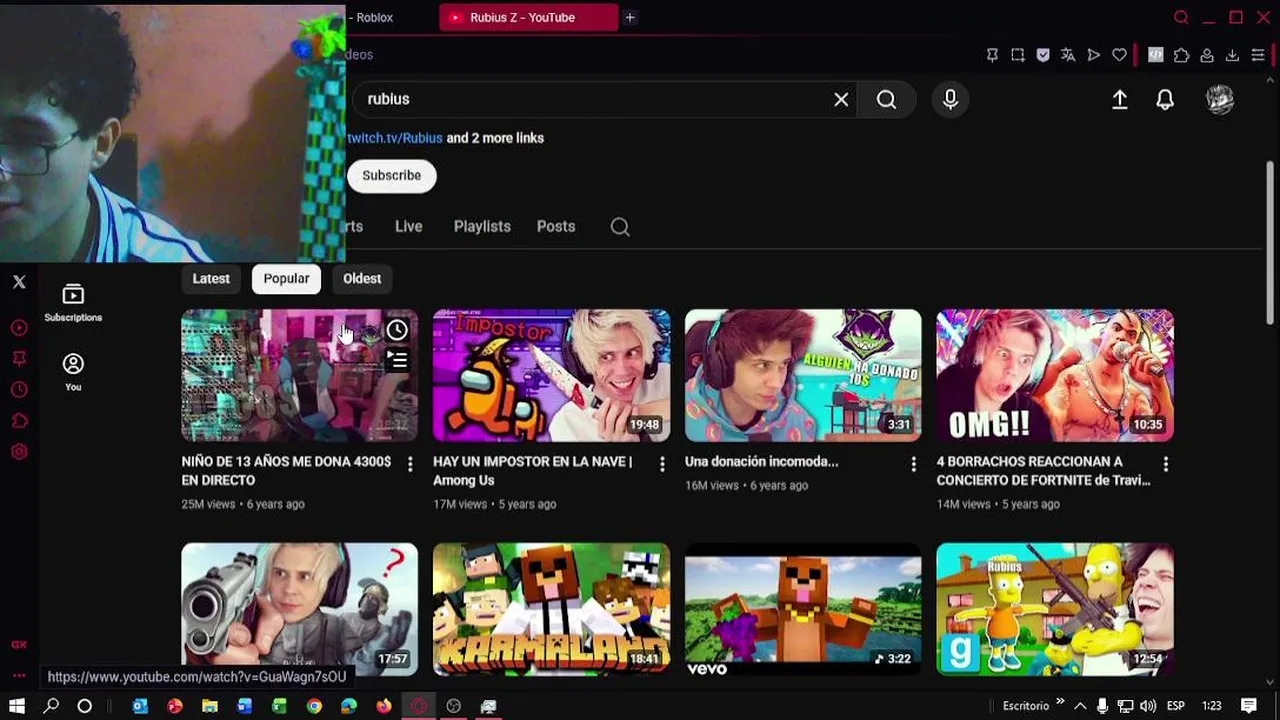Launch Firefox from the taskbar
This screenshot has height=720, width=1280.
(384, 706)
